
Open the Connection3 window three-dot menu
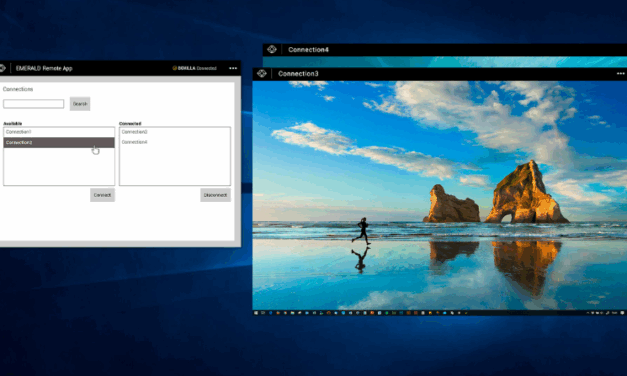(x=621, y=74)
